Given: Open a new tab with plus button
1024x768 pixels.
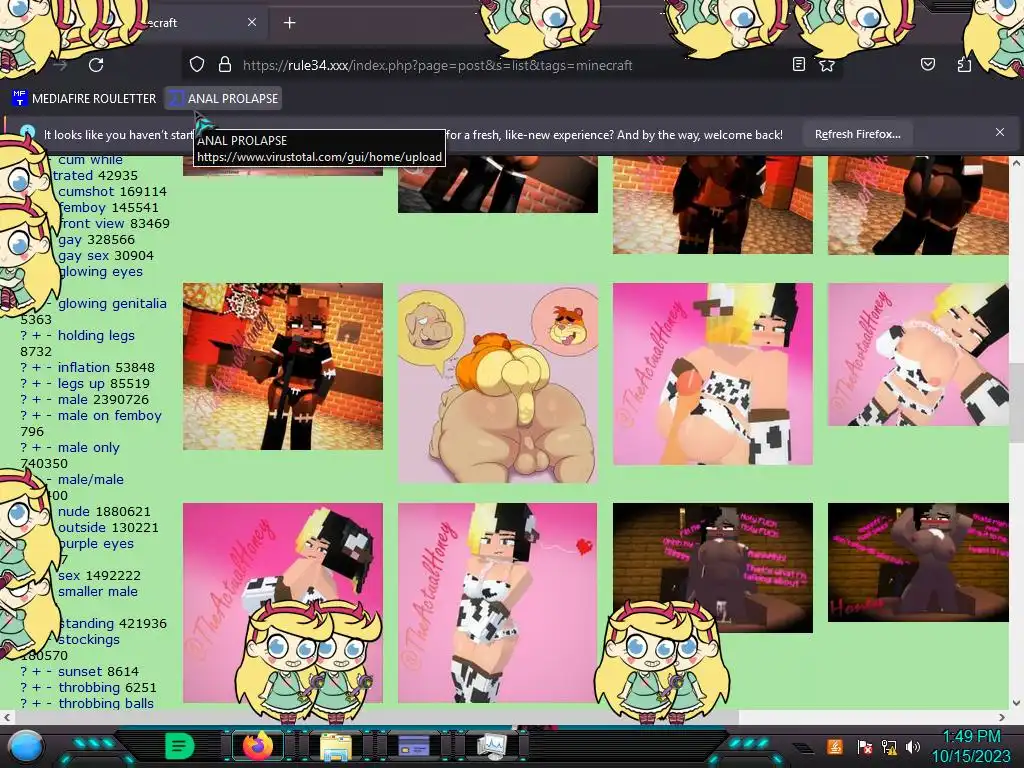Looking at the screenshot, I should (x=289, y=23).
